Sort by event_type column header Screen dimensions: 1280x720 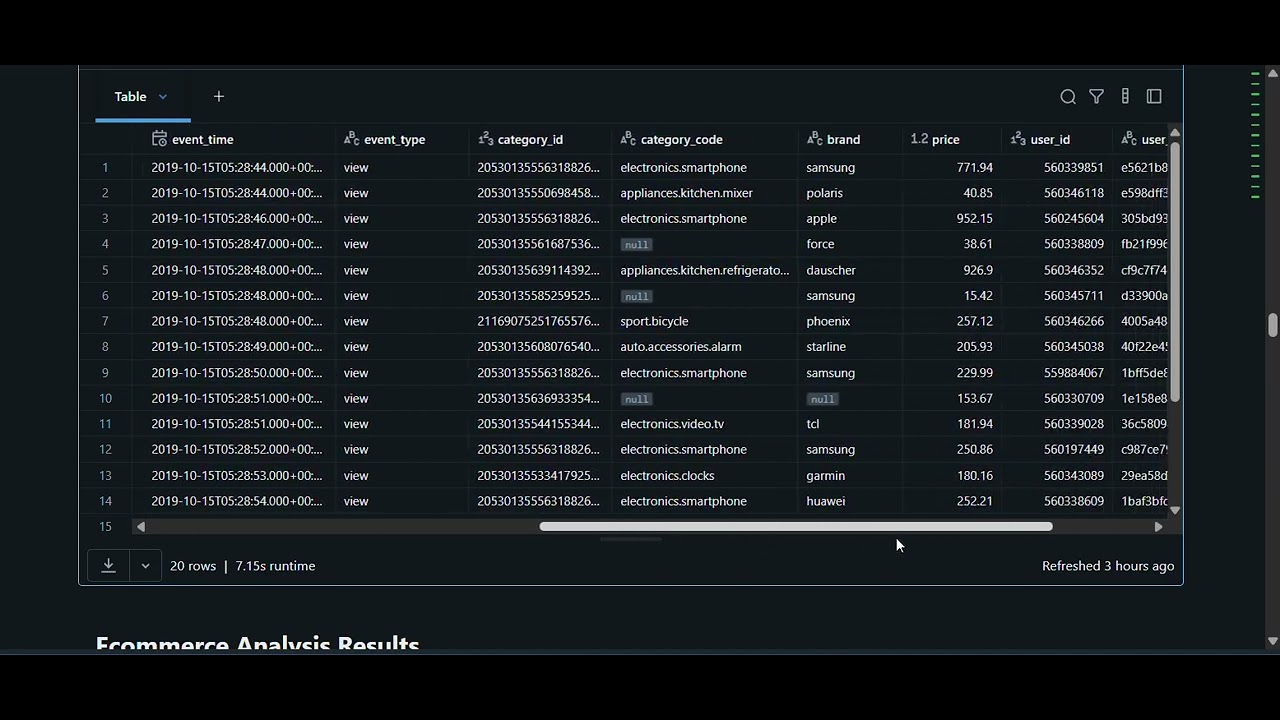pos(395,140)
